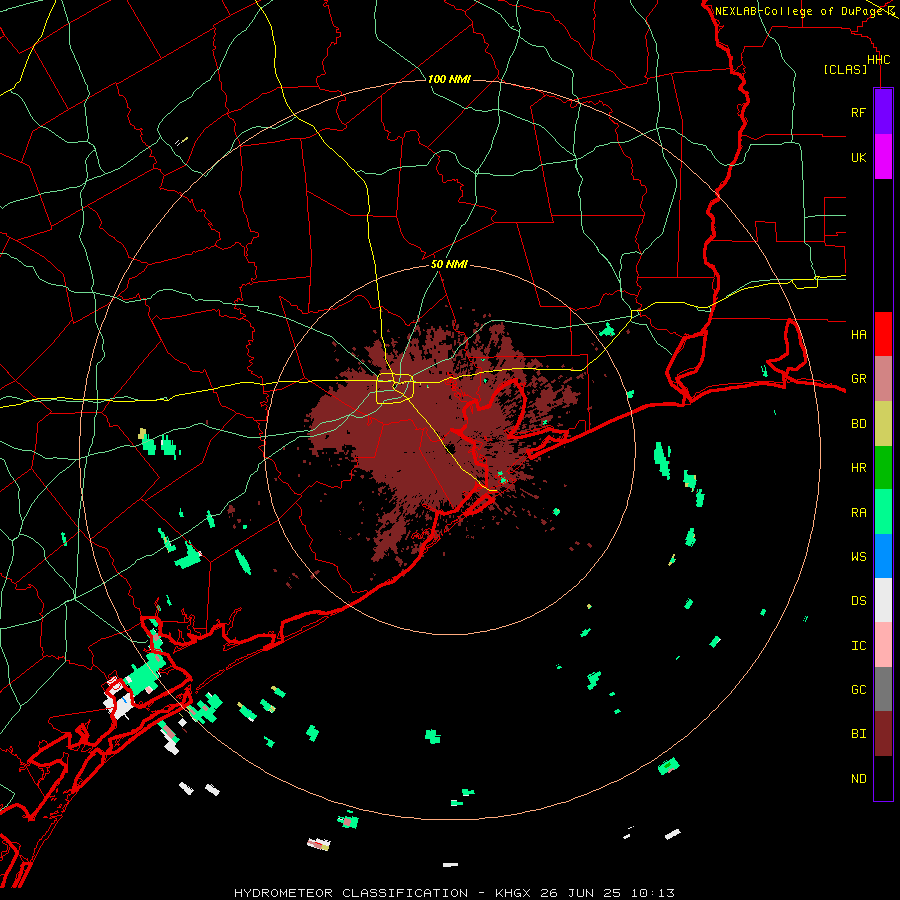Screen dimensions: 900x900
Task: Click the NEXLAB-College of DuPage credit text
Action: pos(800,11)
